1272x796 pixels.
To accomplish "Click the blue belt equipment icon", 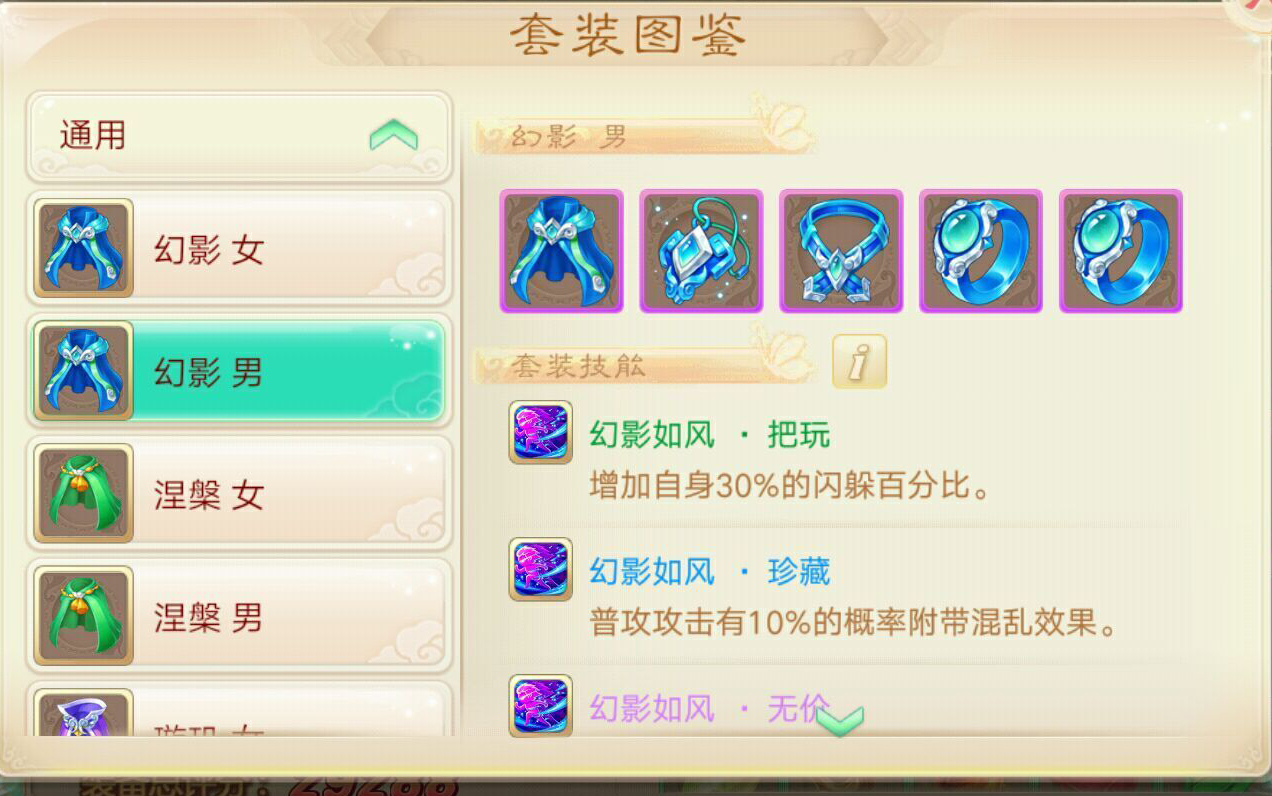I will point(841,251).
